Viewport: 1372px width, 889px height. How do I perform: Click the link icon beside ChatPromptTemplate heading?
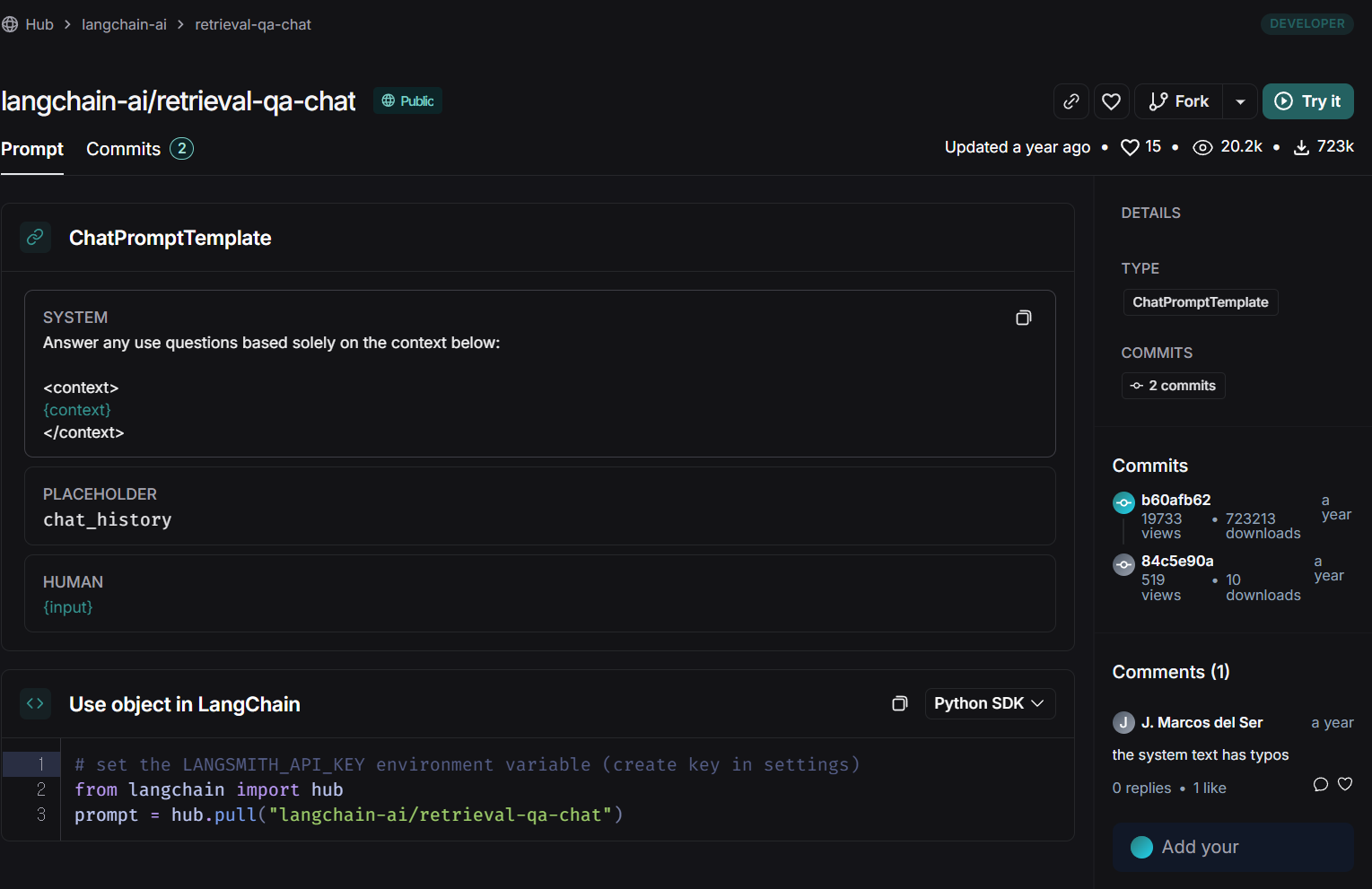[35, 237]
